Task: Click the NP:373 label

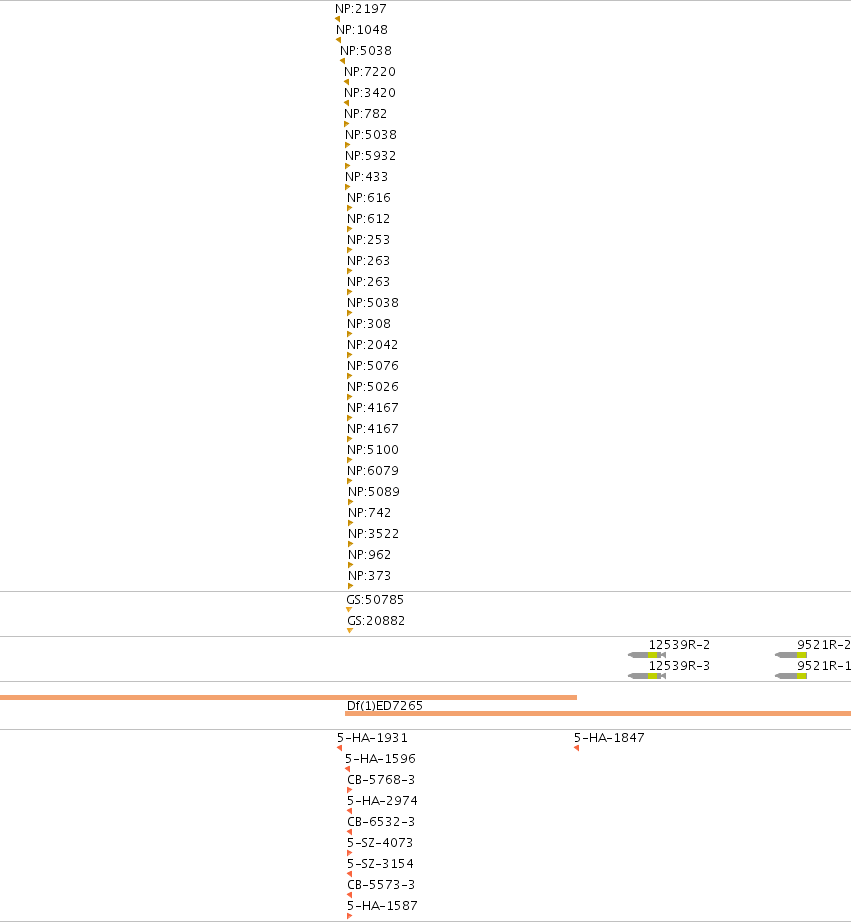Action: pyautogui.click(x=369, y=576)
